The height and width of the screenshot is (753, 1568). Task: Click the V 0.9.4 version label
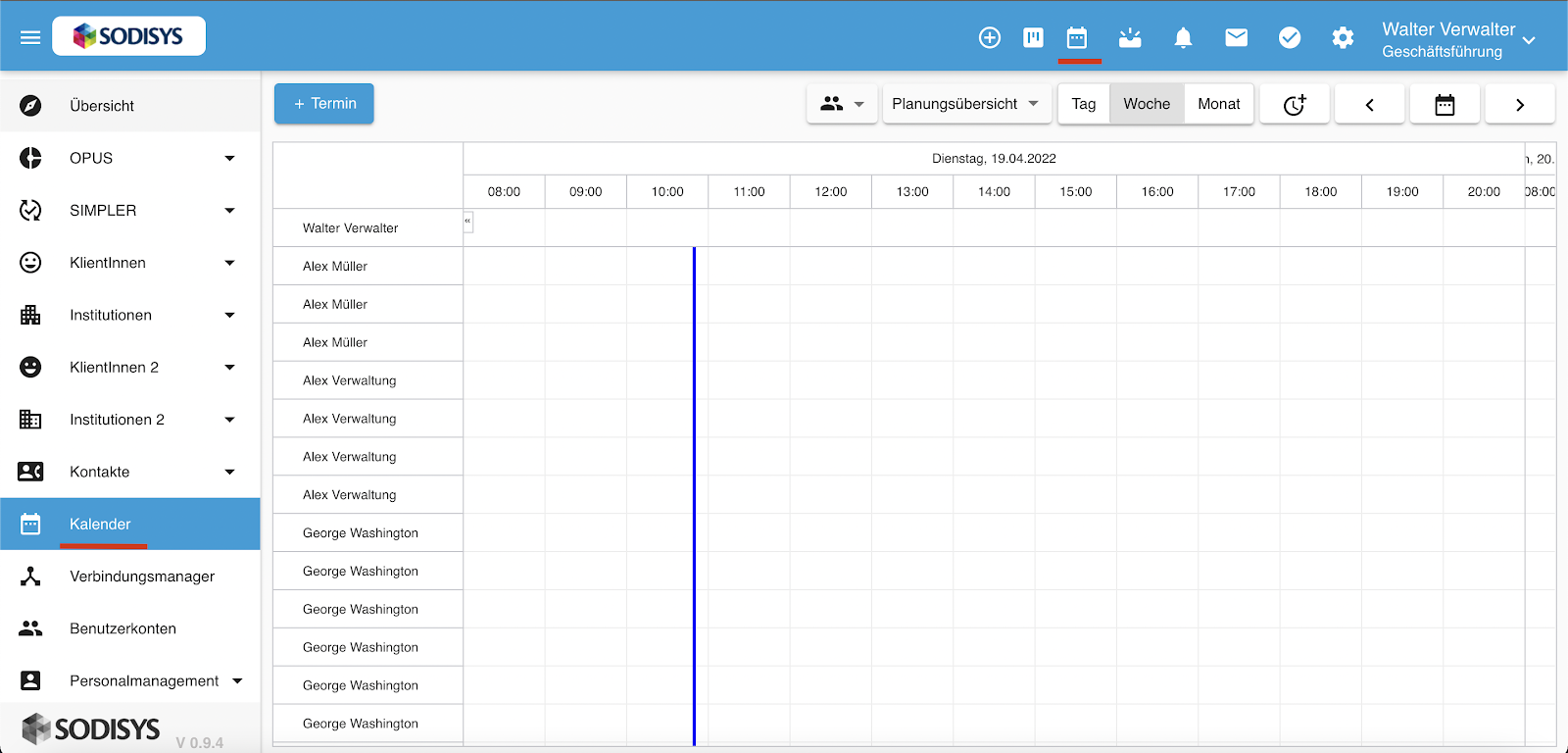[200, 743]
